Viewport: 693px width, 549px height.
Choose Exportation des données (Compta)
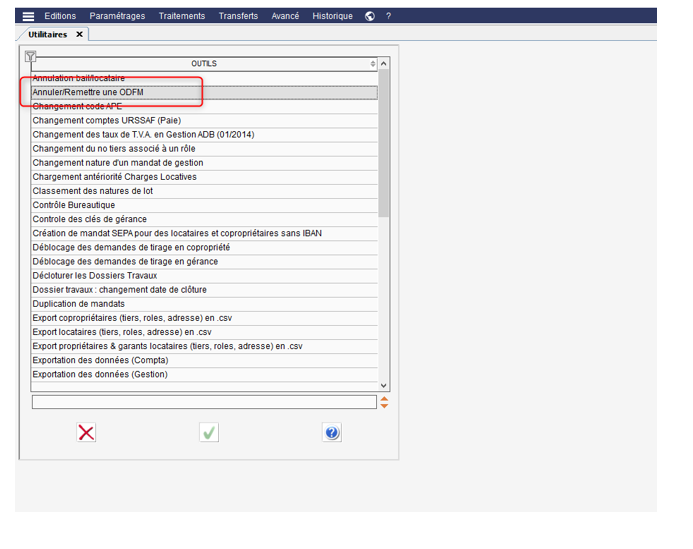[x=100, y=360]
